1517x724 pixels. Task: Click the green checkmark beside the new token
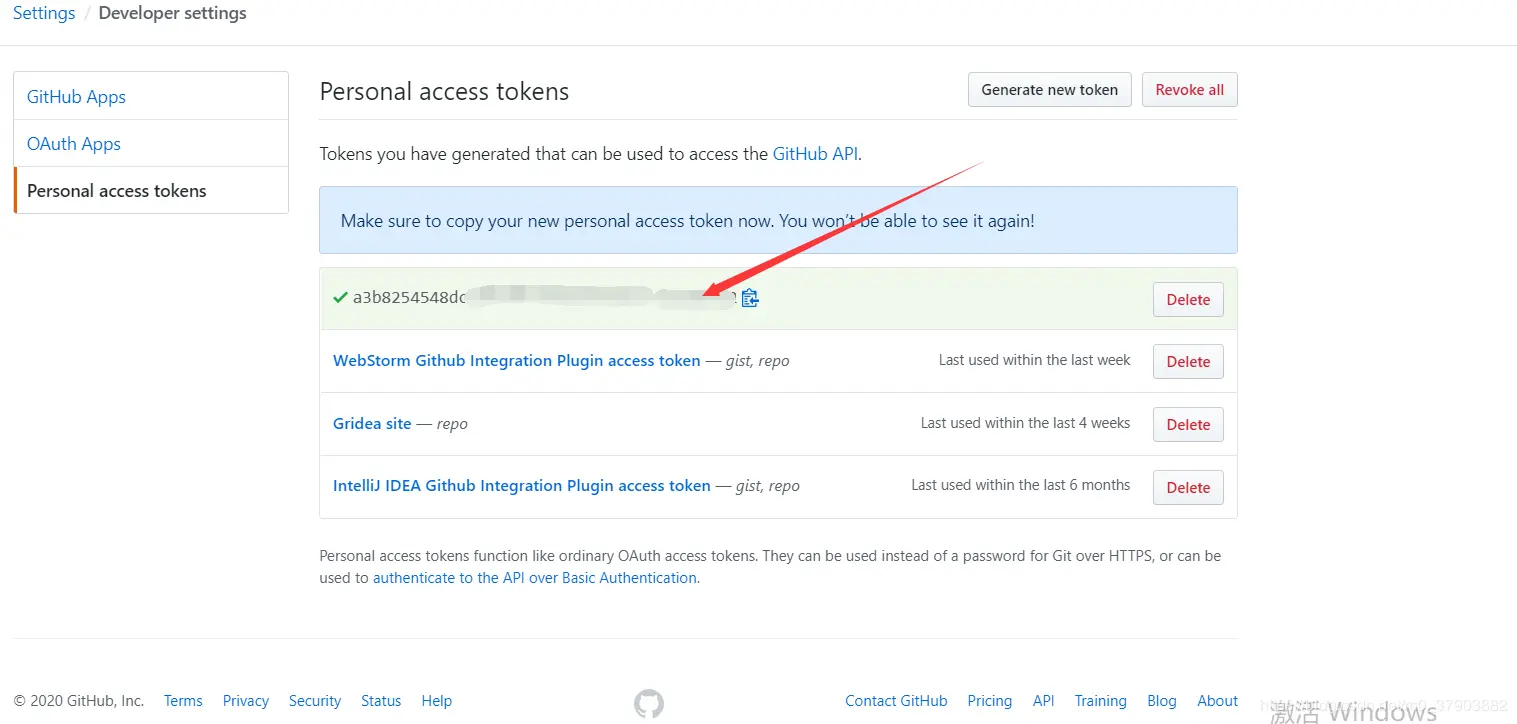tap(340, 297)
